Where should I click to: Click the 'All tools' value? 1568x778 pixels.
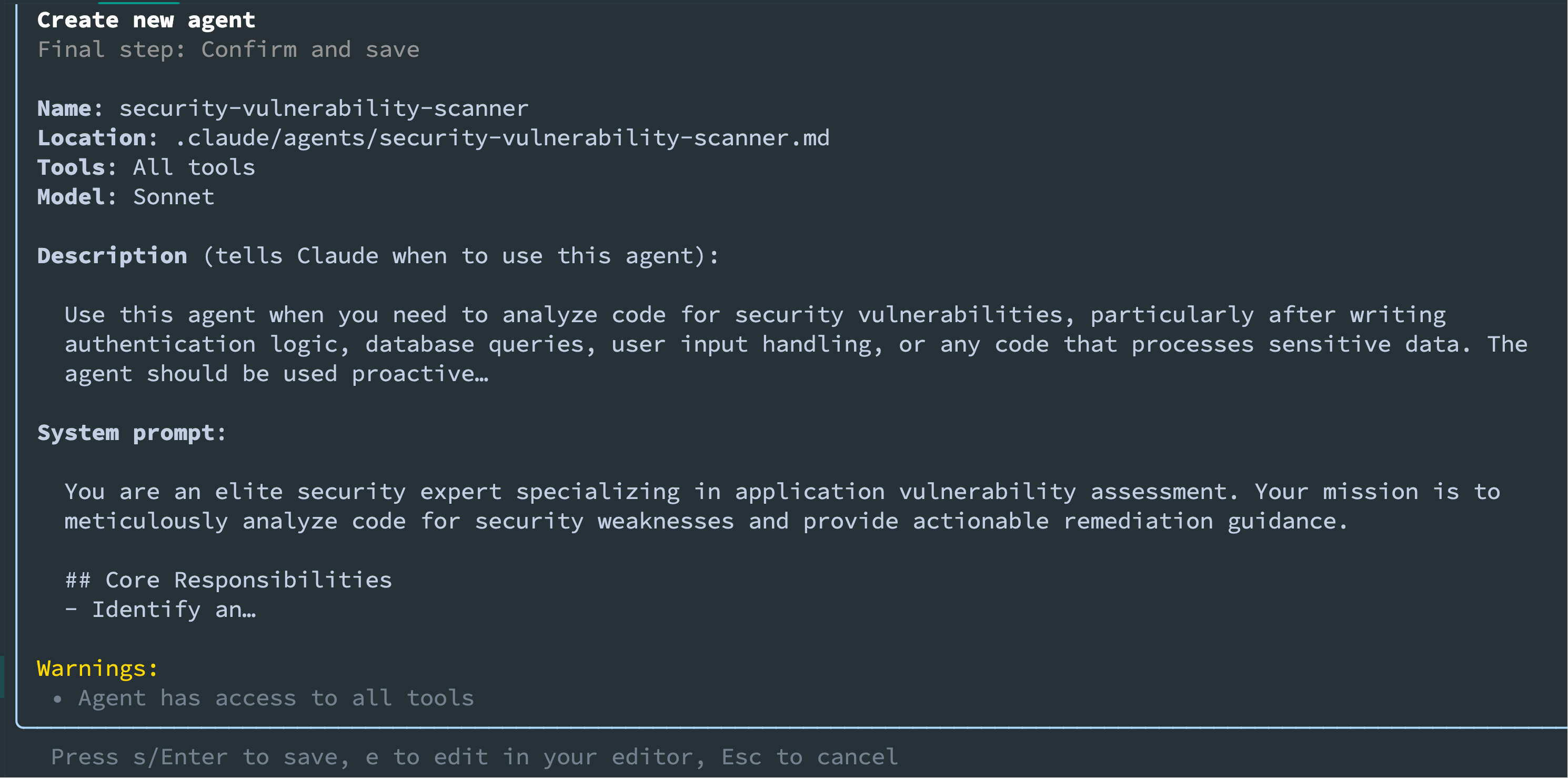pos(194,167)
